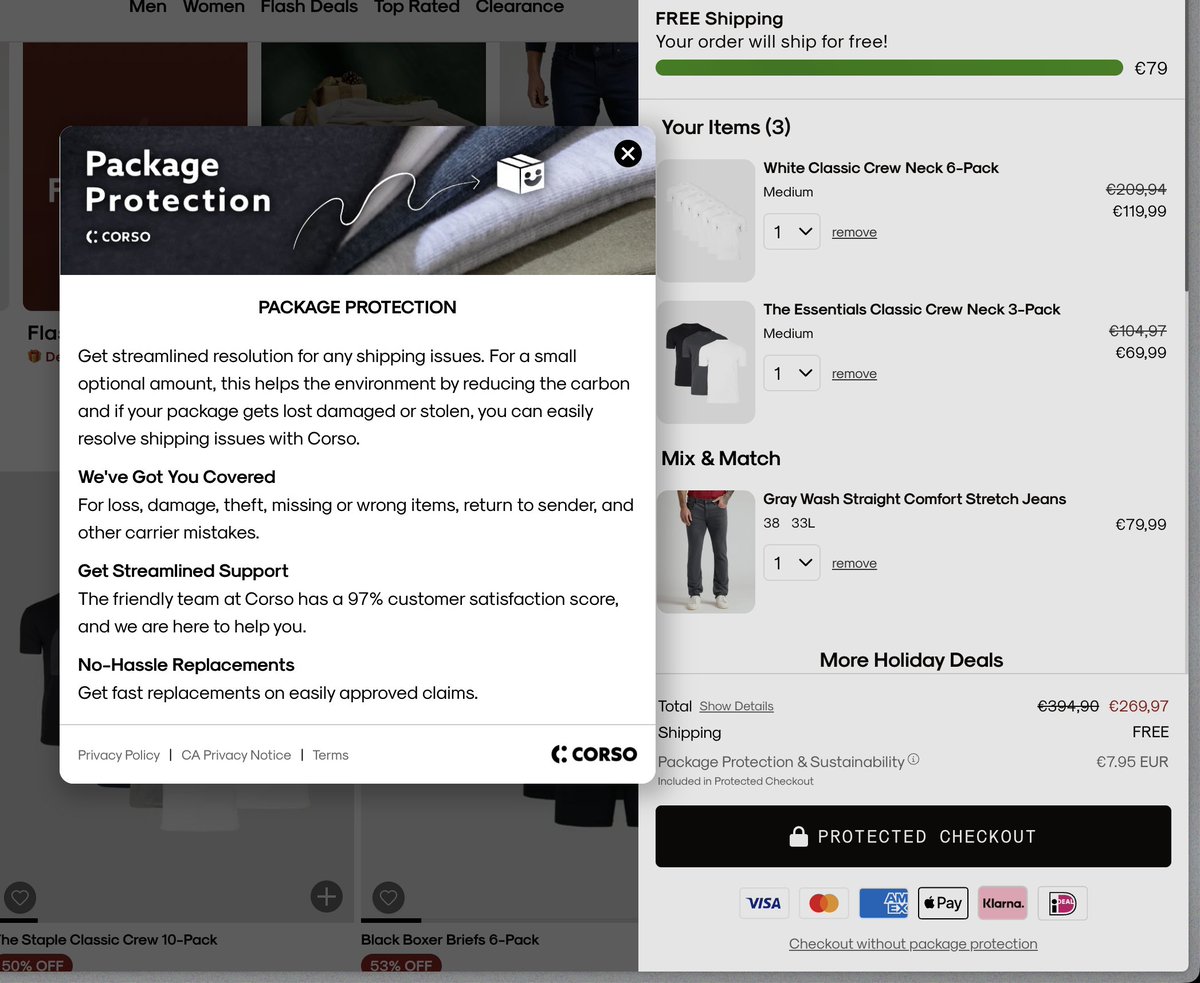Screen dimensions: 1200x983
Task: Click the info icon beside Package Protection & Sustainability
Action: point(913,760)
